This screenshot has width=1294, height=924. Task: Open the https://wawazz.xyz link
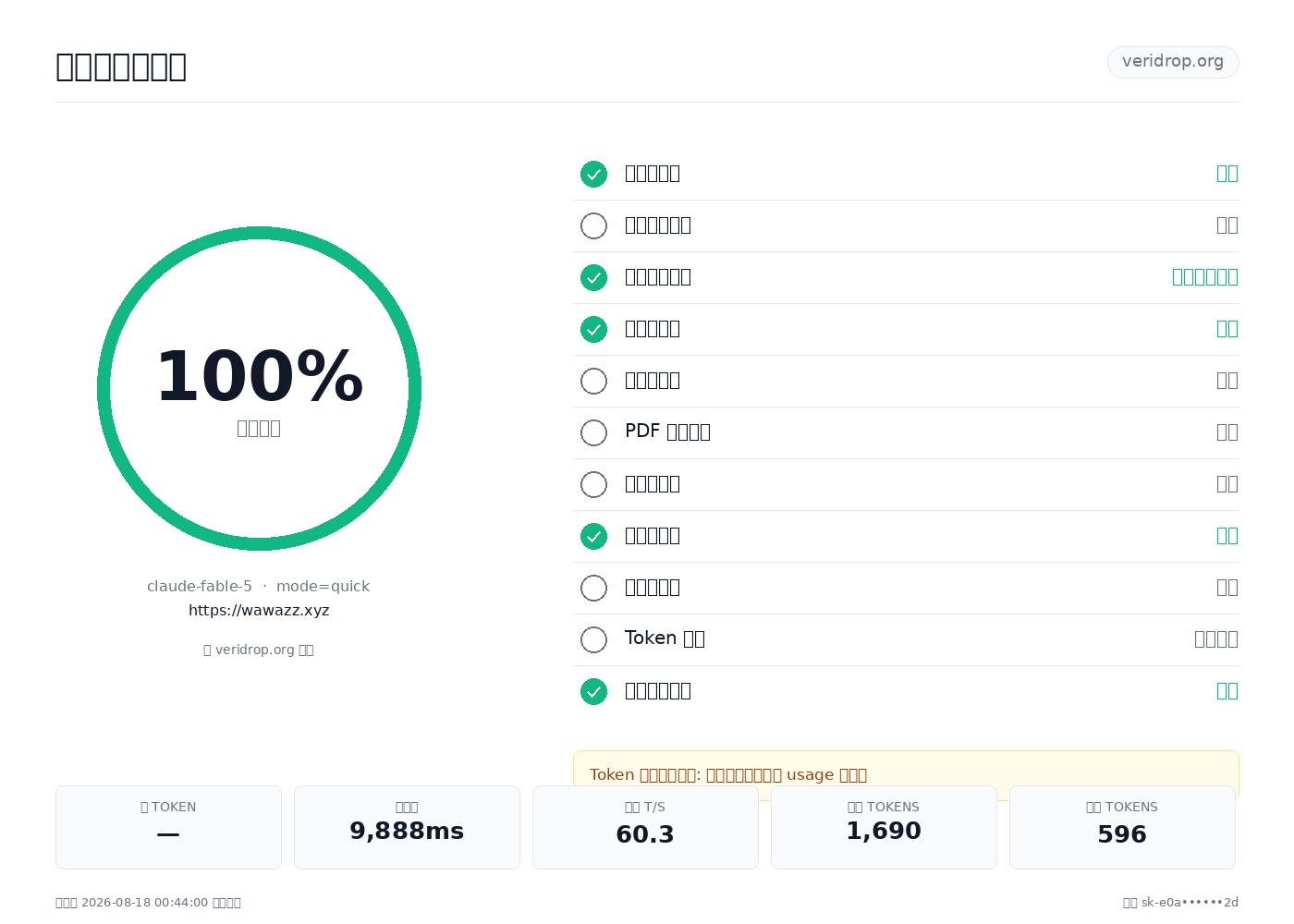259,611
